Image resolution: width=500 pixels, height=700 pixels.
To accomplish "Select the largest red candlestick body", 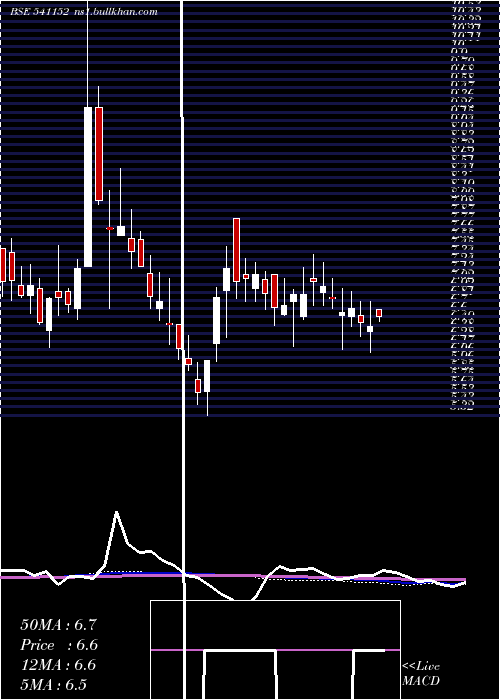I will (99, 154).
